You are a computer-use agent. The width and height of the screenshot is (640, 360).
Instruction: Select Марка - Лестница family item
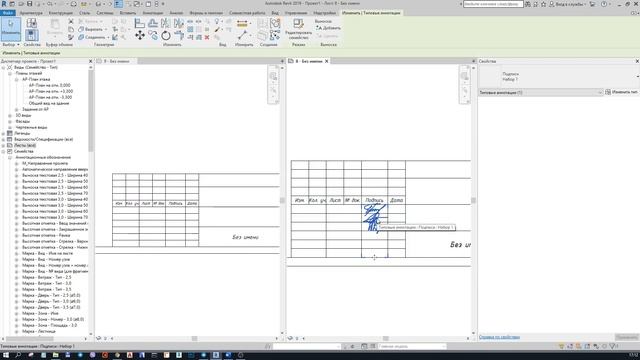[39, 331]
